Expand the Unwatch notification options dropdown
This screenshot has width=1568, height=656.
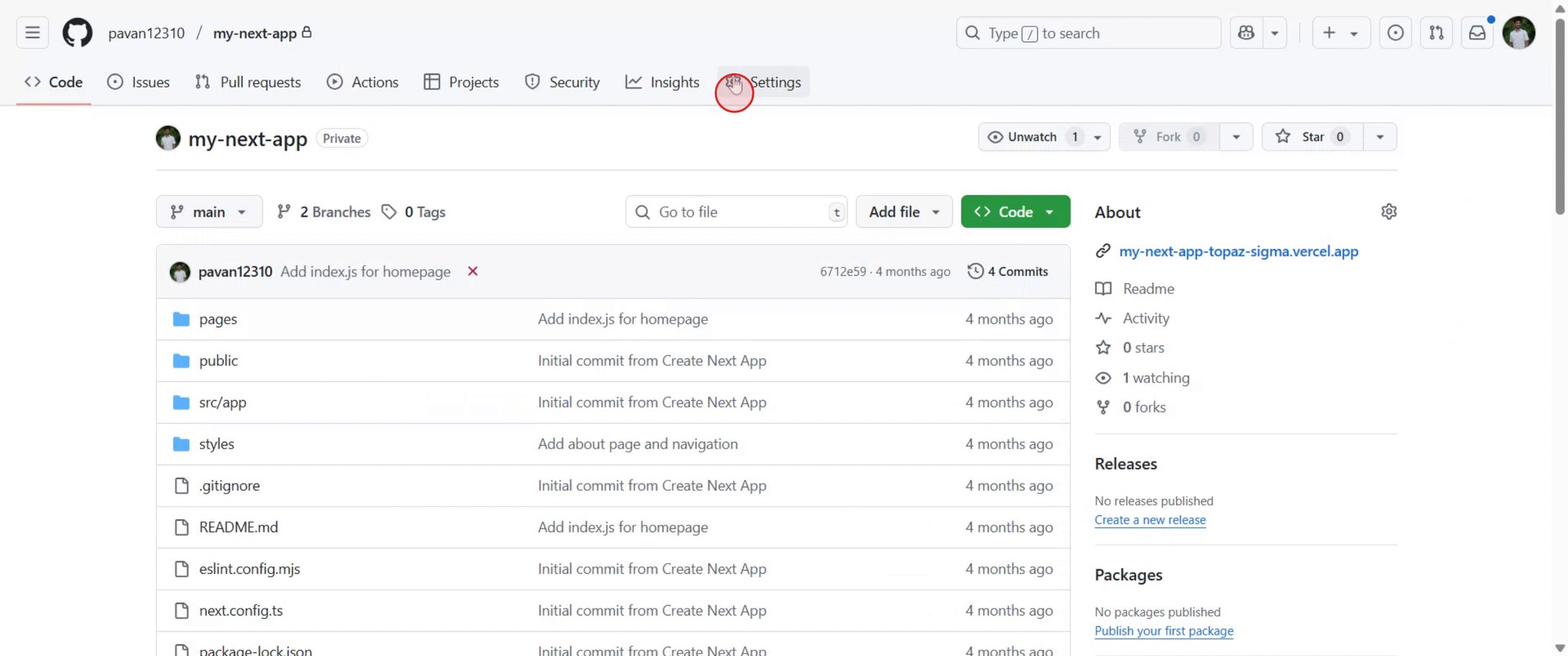coord(1098,137)
